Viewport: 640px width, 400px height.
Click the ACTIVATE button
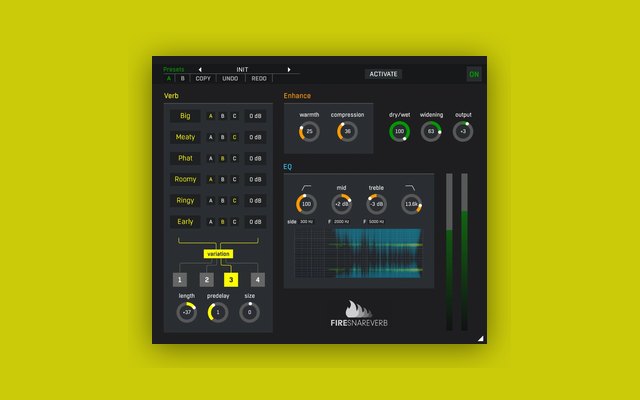coord(383,74)
